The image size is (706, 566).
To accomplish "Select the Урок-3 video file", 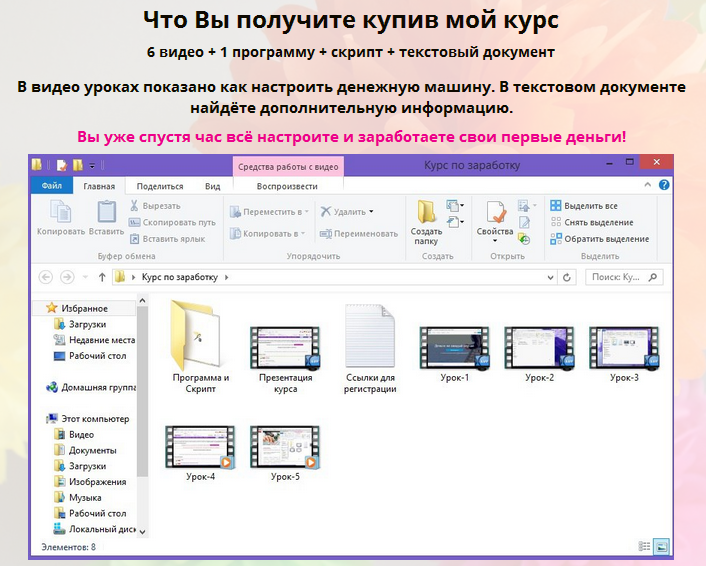I will (x=624, y=353).
